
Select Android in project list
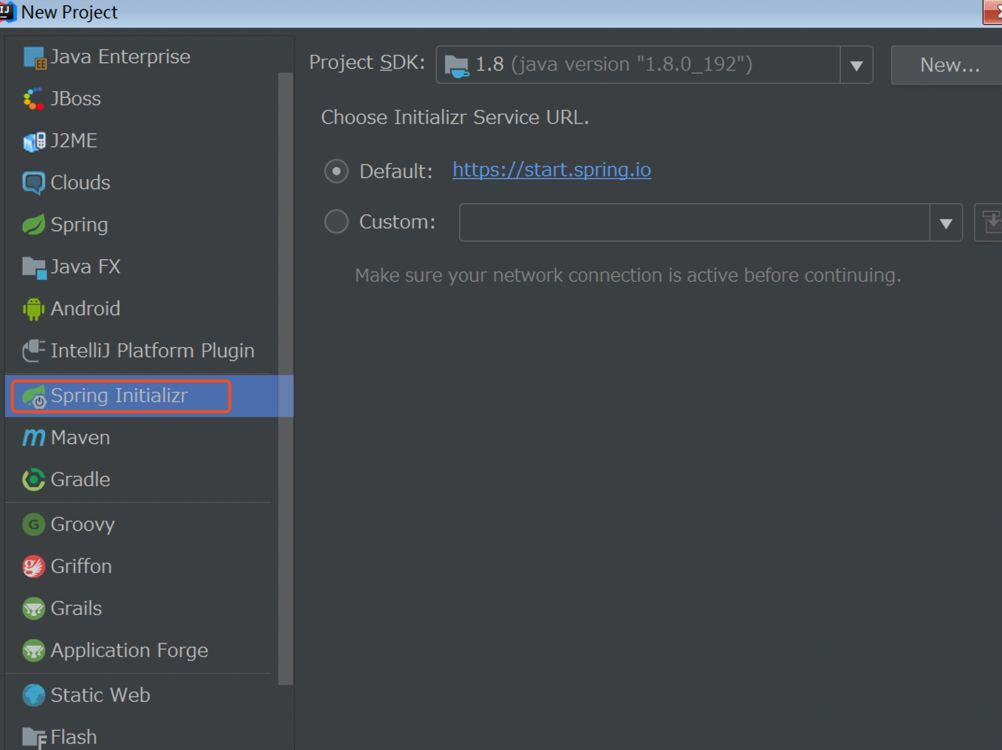tap(85, 309)
